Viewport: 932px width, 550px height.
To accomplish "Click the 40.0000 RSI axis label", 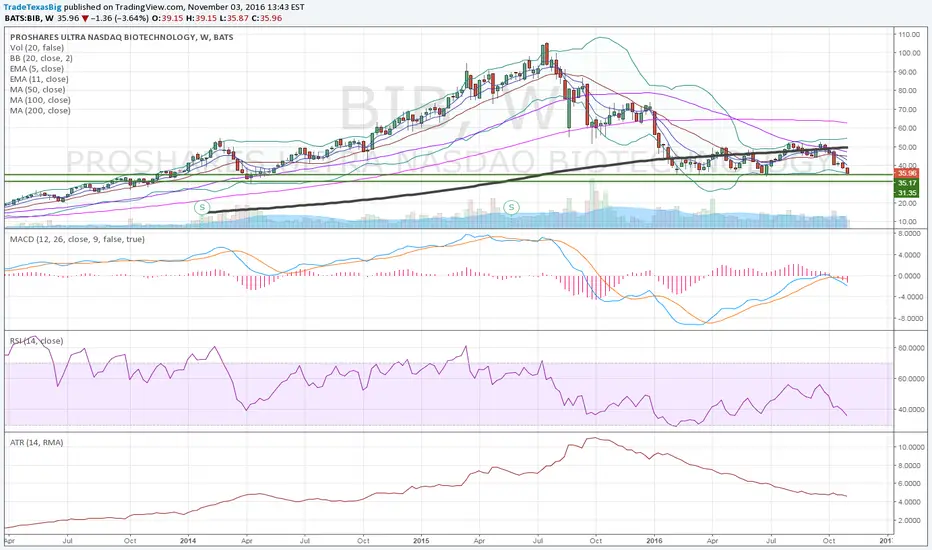I will [x=911, y=410].
